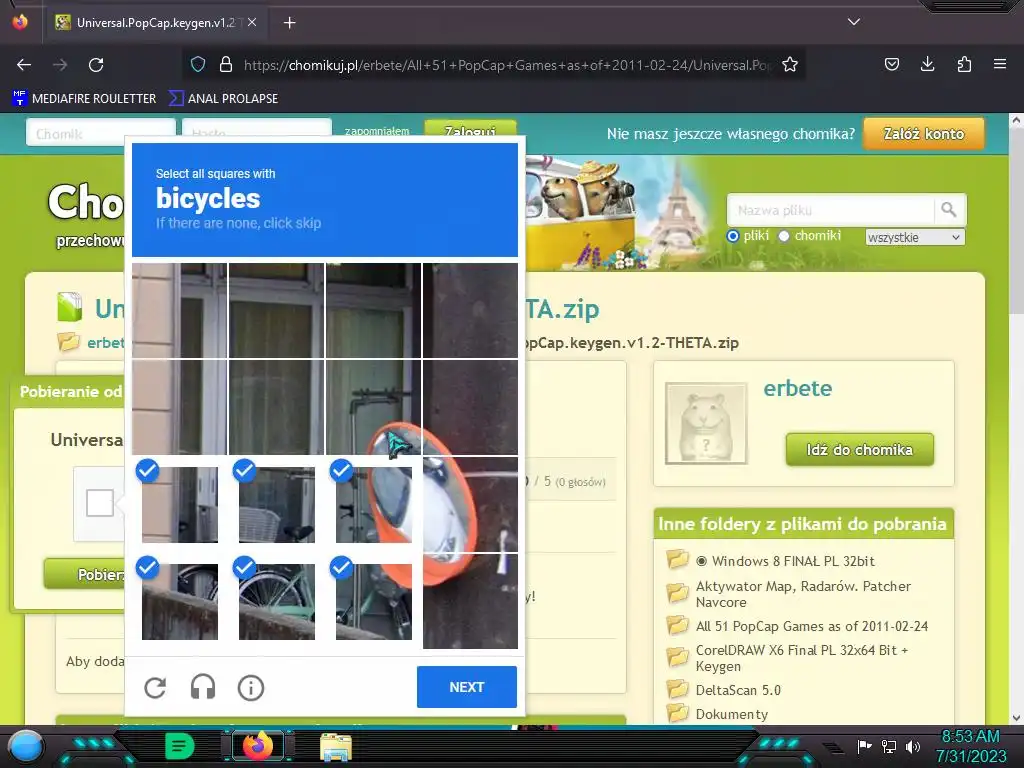Open the green notes app in taskbar

180,746
